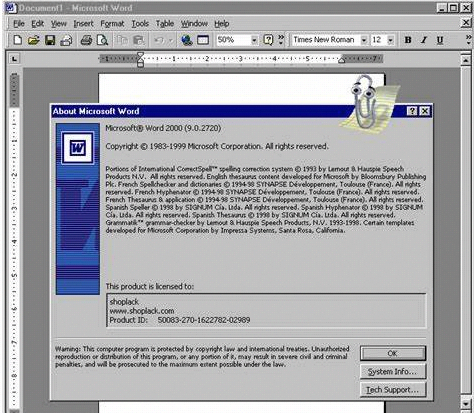The width and height of the screenshot is (474, 413).
Task: Open a file with the Open folder icon
Action: click(x=33, y=40)
